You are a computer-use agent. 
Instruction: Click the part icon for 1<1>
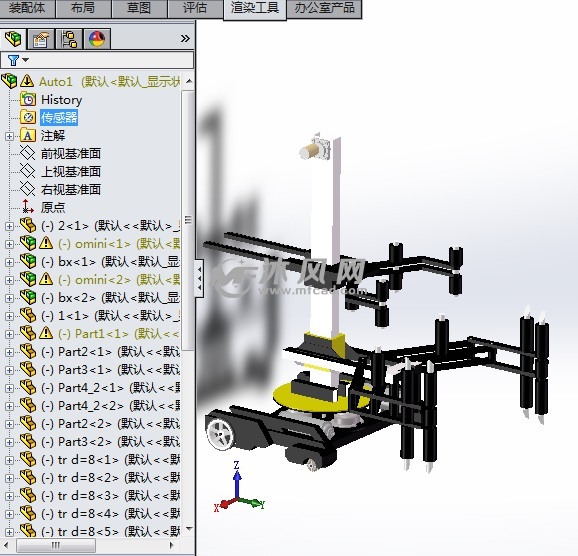point(28,316)
